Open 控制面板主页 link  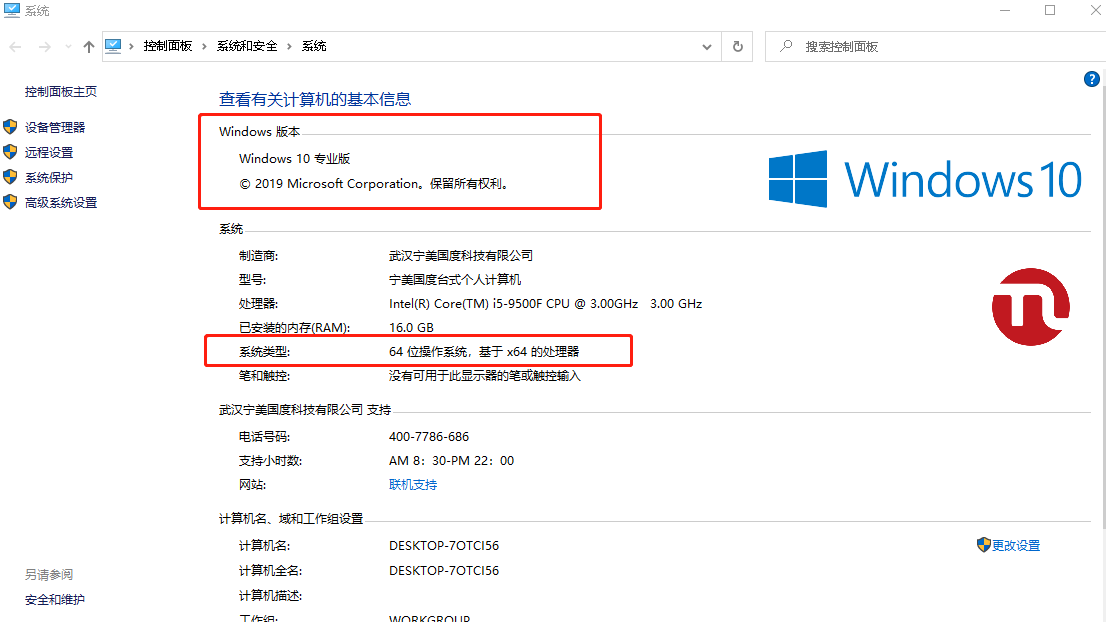point(61,92)
